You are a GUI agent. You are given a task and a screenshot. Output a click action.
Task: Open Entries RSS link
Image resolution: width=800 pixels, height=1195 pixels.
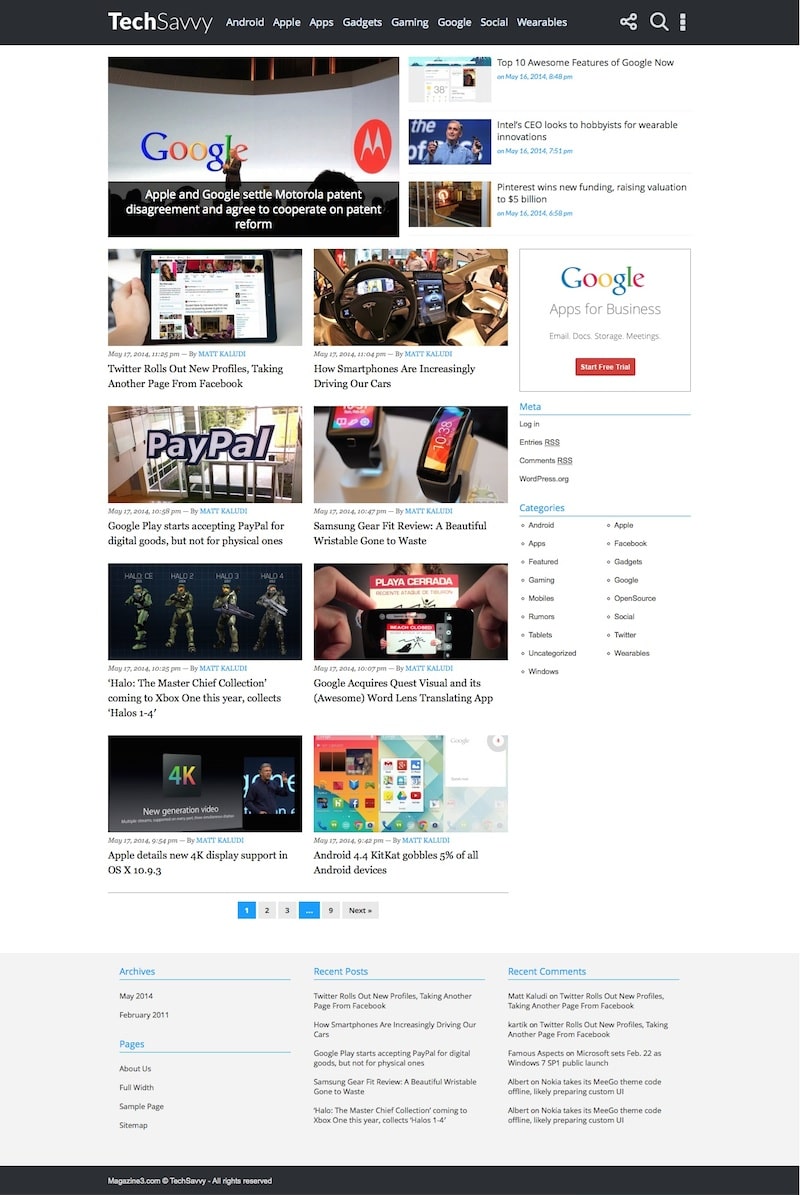(x=539, y=442)
